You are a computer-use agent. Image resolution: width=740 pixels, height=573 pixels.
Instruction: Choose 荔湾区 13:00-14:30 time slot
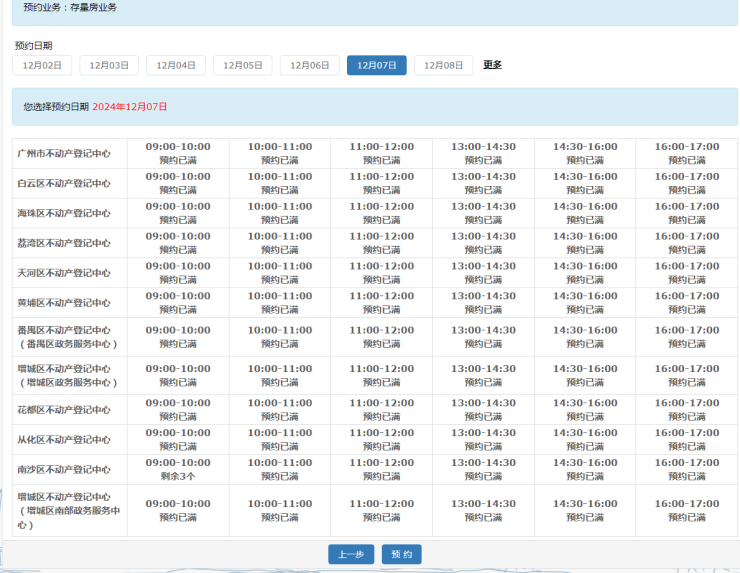click(483, 243)
